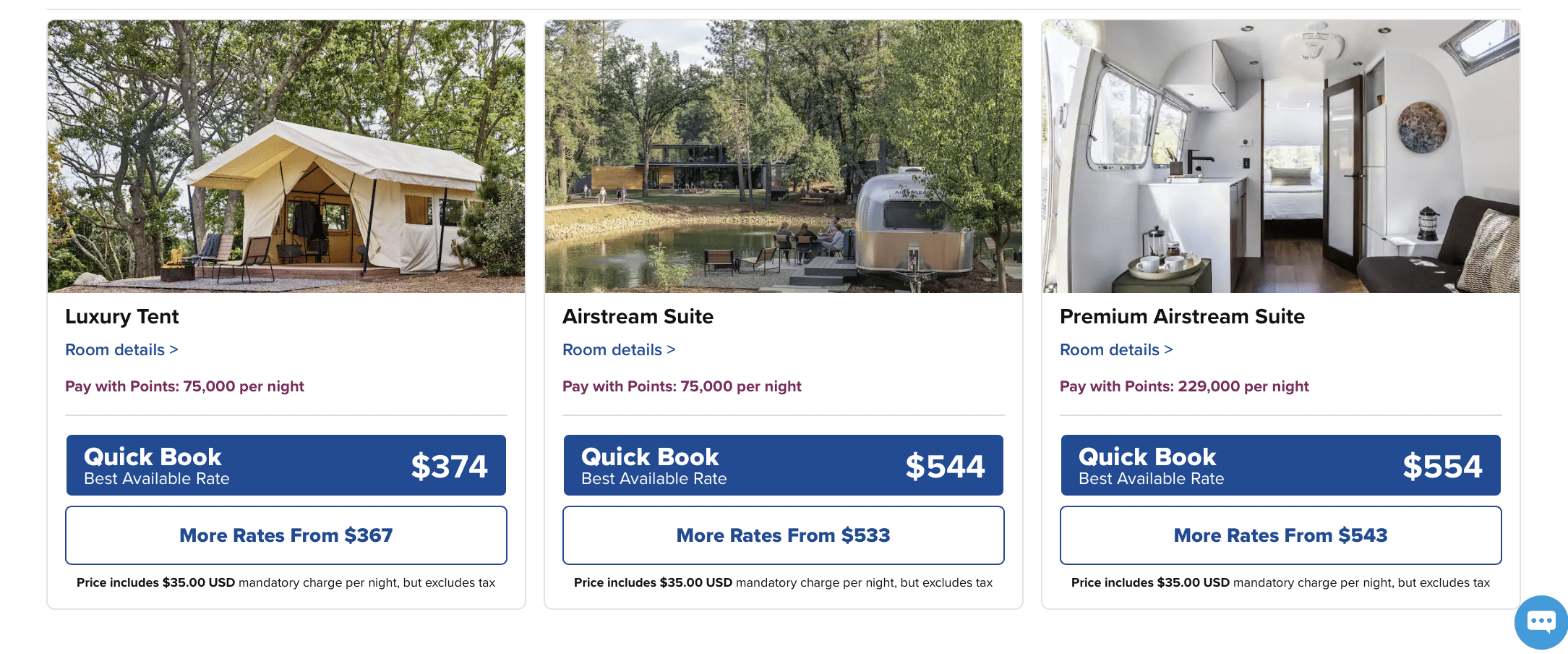Open the Luxury Tent photo

286,156
